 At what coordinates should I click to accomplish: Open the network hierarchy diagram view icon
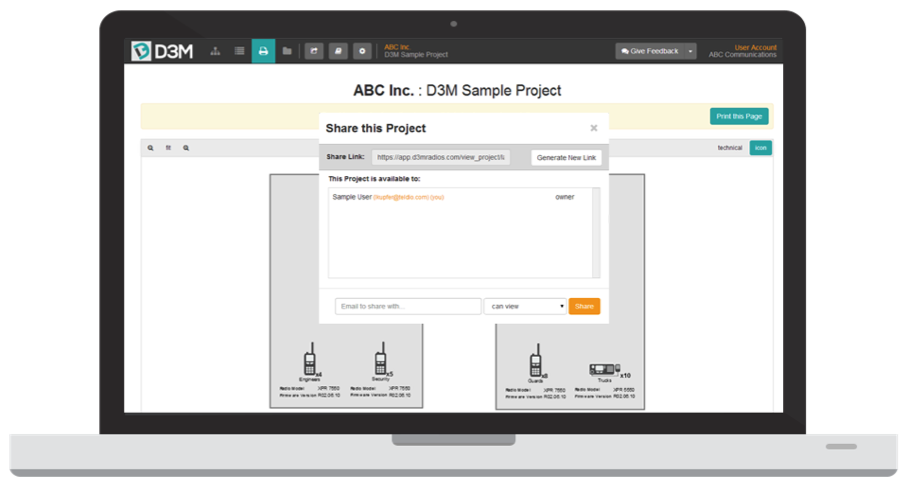[215, 51]
